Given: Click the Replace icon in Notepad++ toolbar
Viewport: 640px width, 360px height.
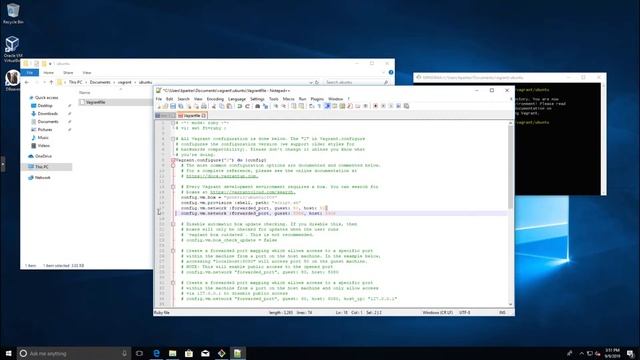Looking at the screenshot, I should coord(265,106).
